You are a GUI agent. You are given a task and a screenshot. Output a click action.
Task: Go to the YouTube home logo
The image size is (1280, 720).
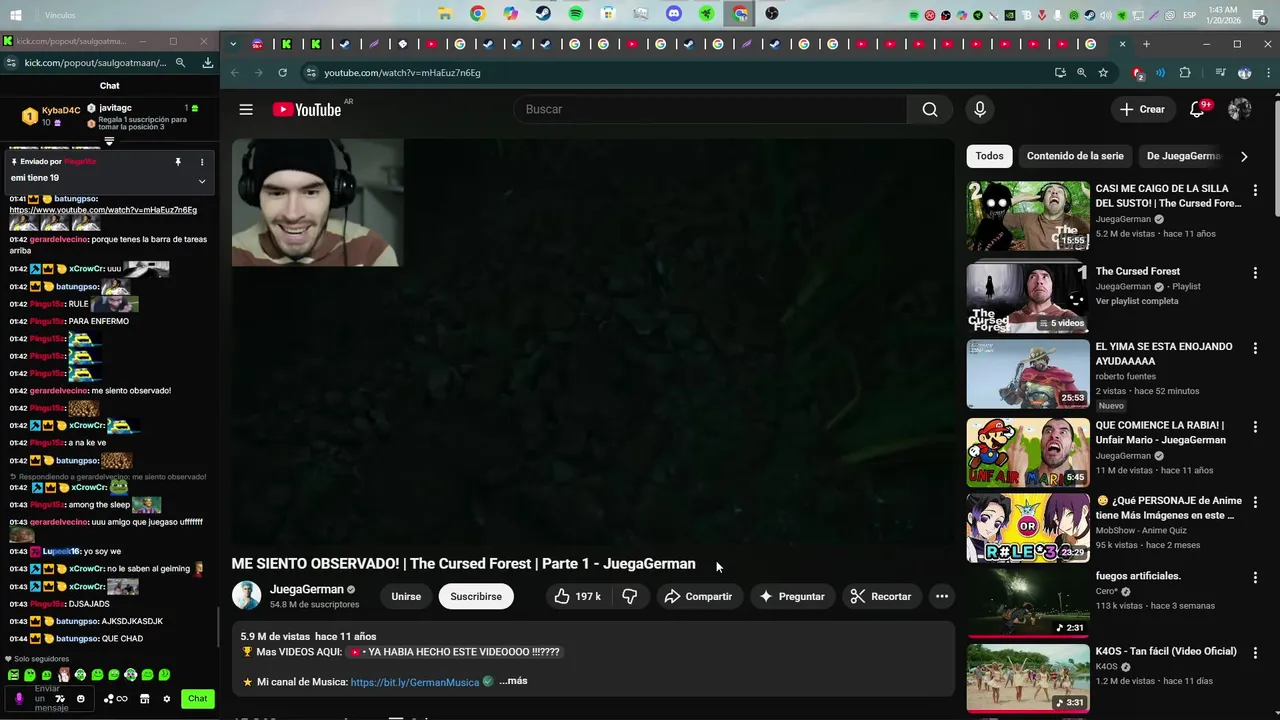[307, 109]
